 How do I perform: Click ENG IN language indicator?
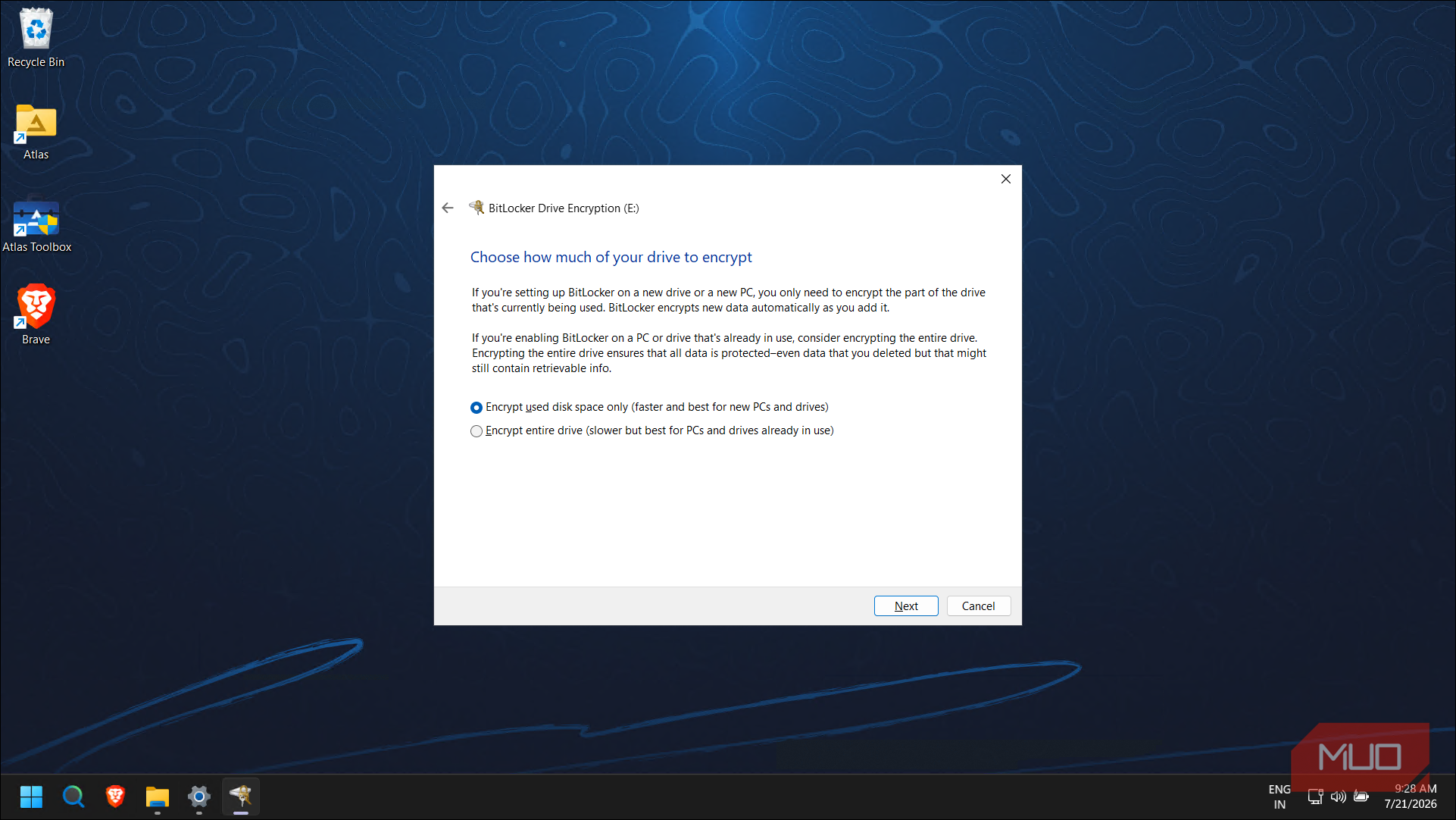[1279, 797]
